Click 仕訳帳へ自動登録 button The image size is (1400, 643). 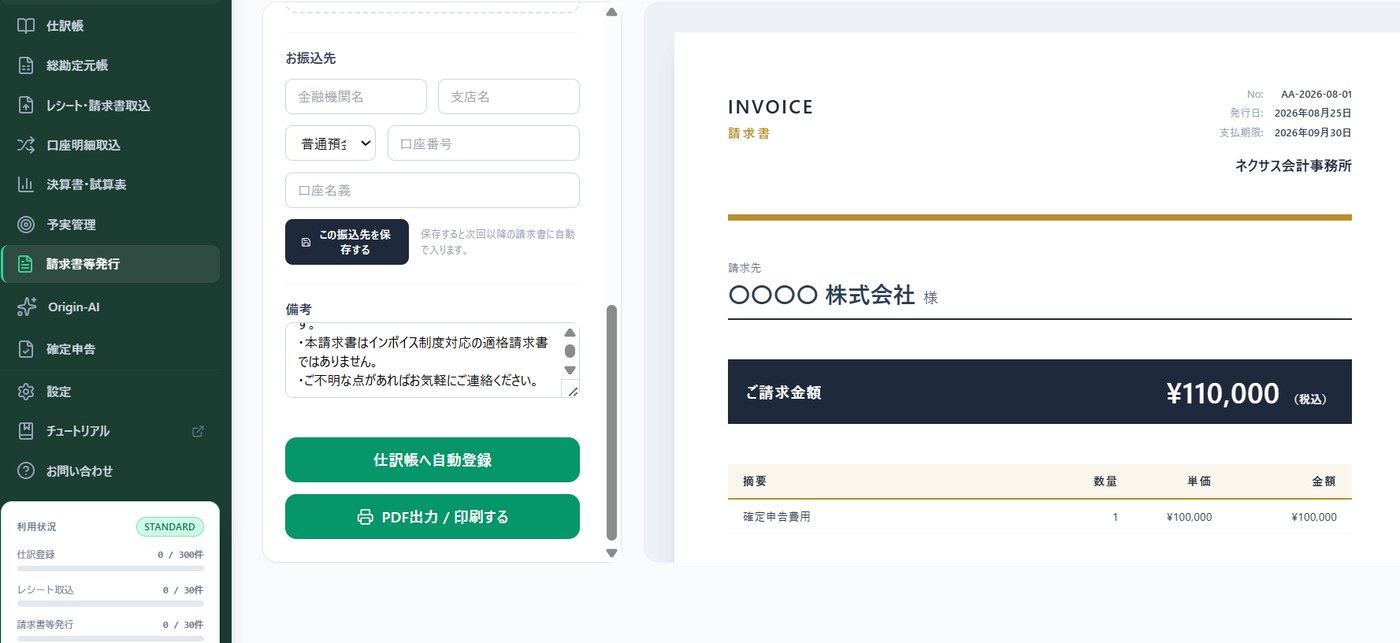pyautogui.click(x=432, y=460)
